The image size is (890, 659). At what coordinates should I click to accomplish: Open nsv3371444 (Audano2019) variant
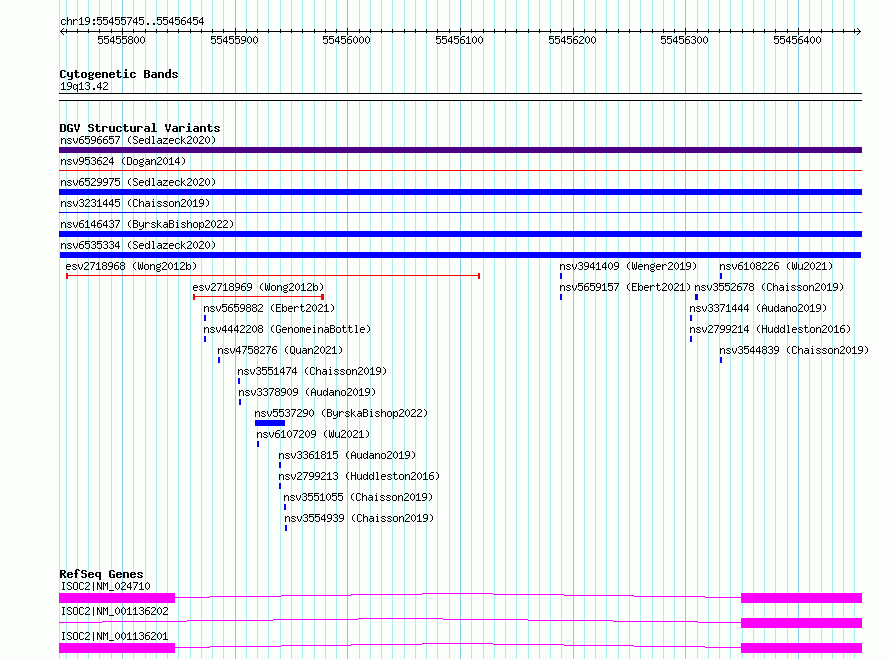[x=758, y=308]
